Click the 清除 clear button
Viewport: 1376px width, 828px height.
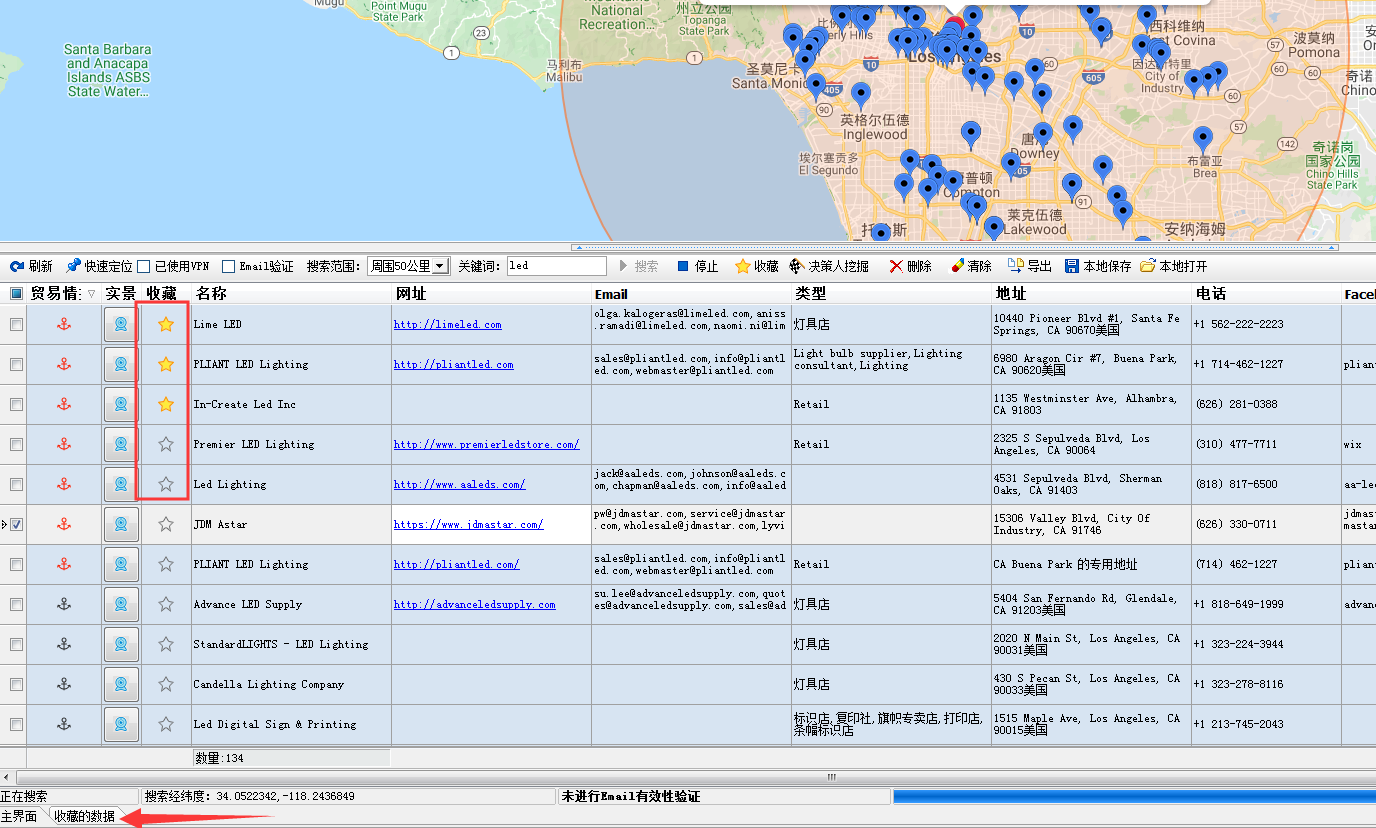tap(970, 267)
